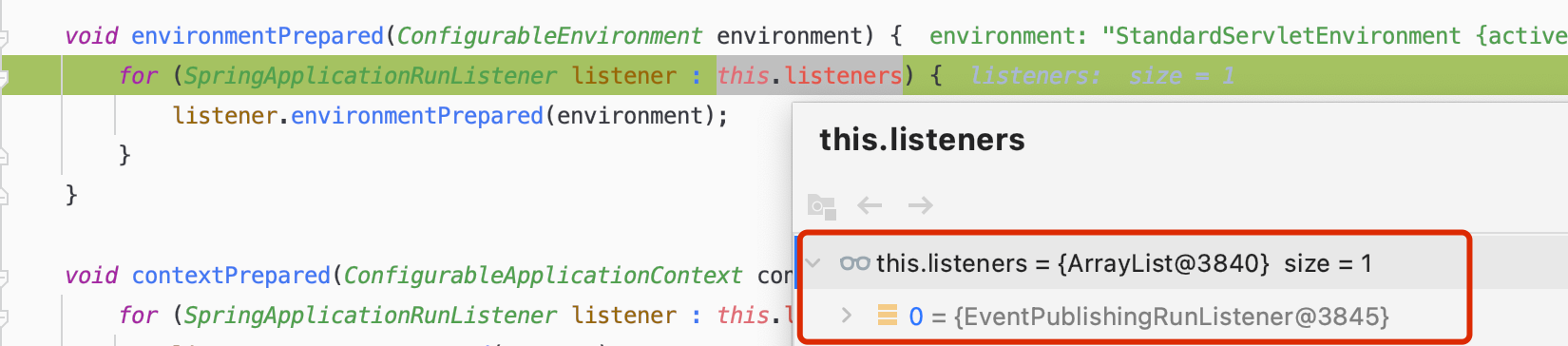The width and height of the screenshot is (1568, 346).
Task: Click the ConfigurableEnvironment parameter type
Action: click(x=548, y=36)
